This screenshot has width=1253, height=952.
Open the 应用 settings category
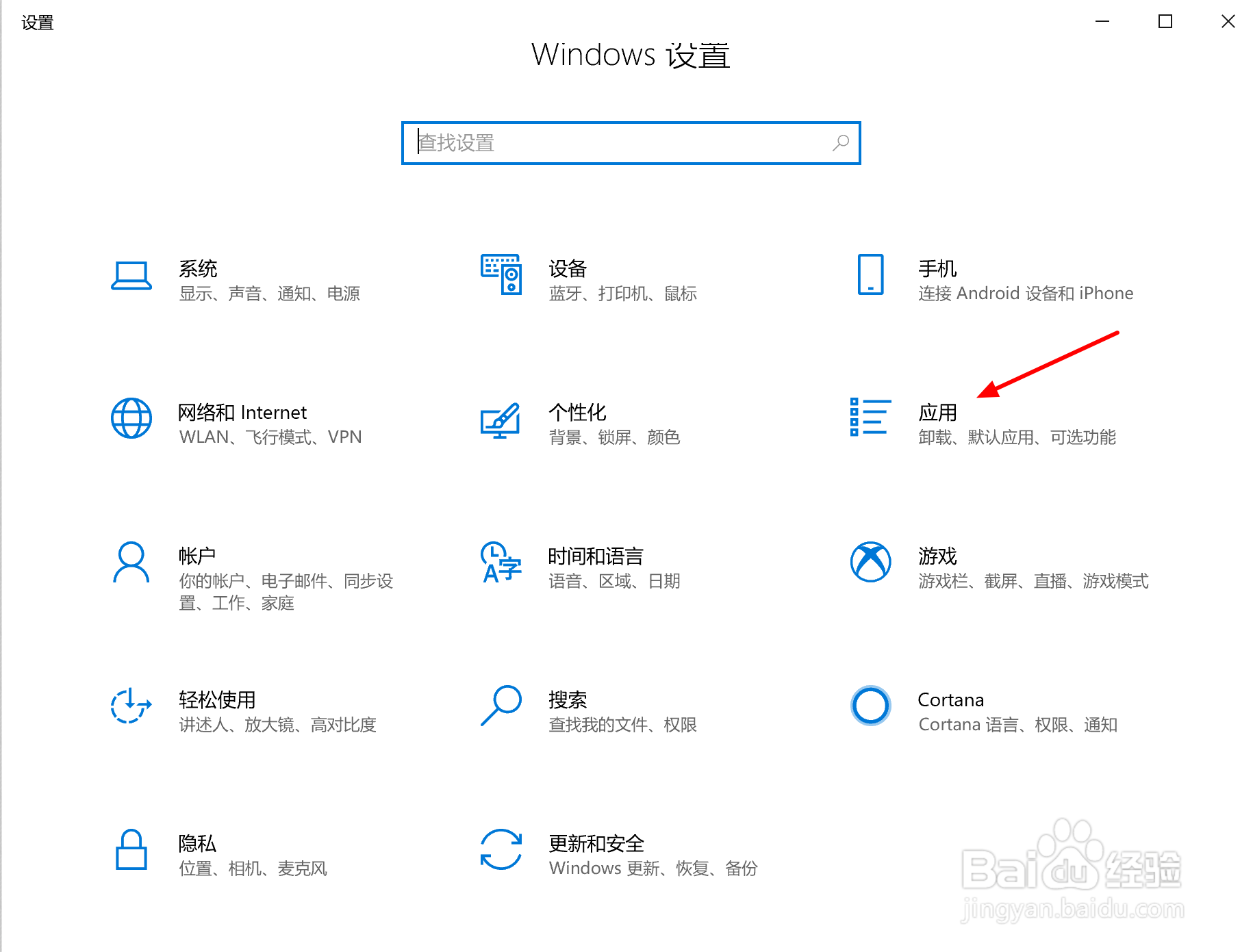pyautogui.click(x=937, y=412)
